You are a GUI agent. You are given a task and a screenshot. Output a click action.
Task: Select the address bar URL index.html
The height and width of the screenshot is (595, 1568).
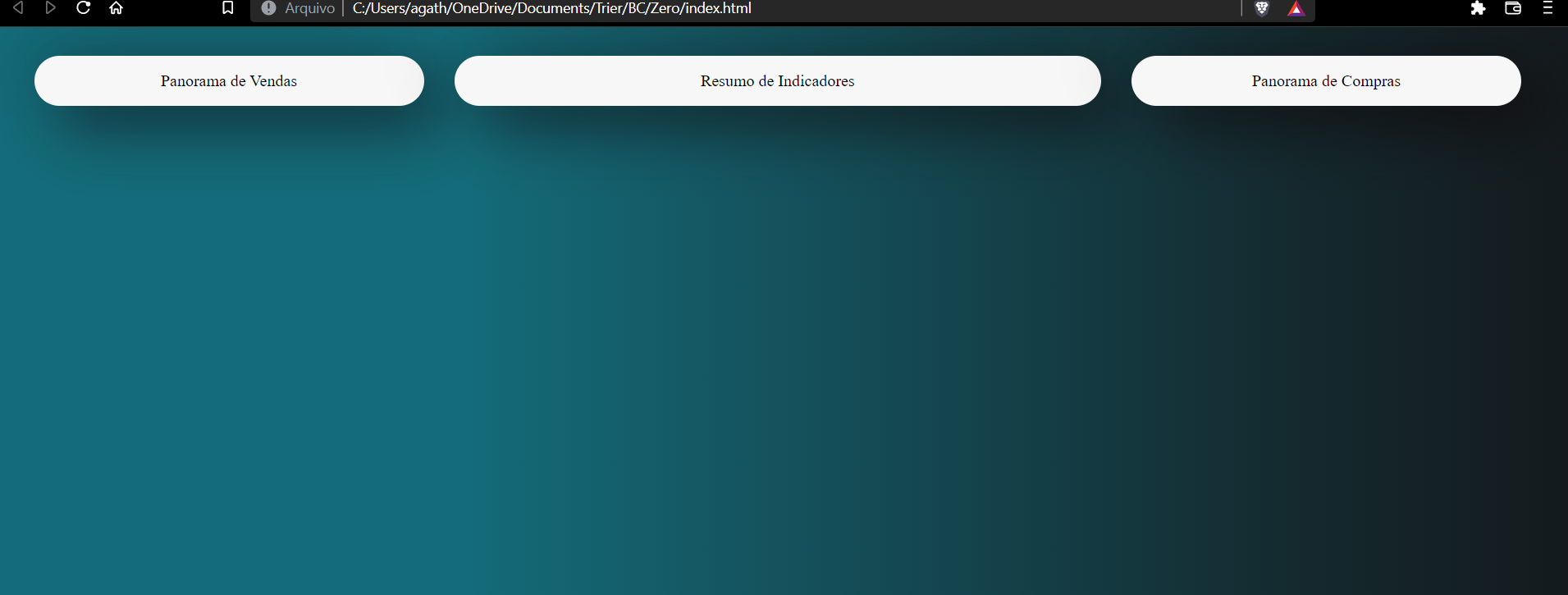(551, 8)
